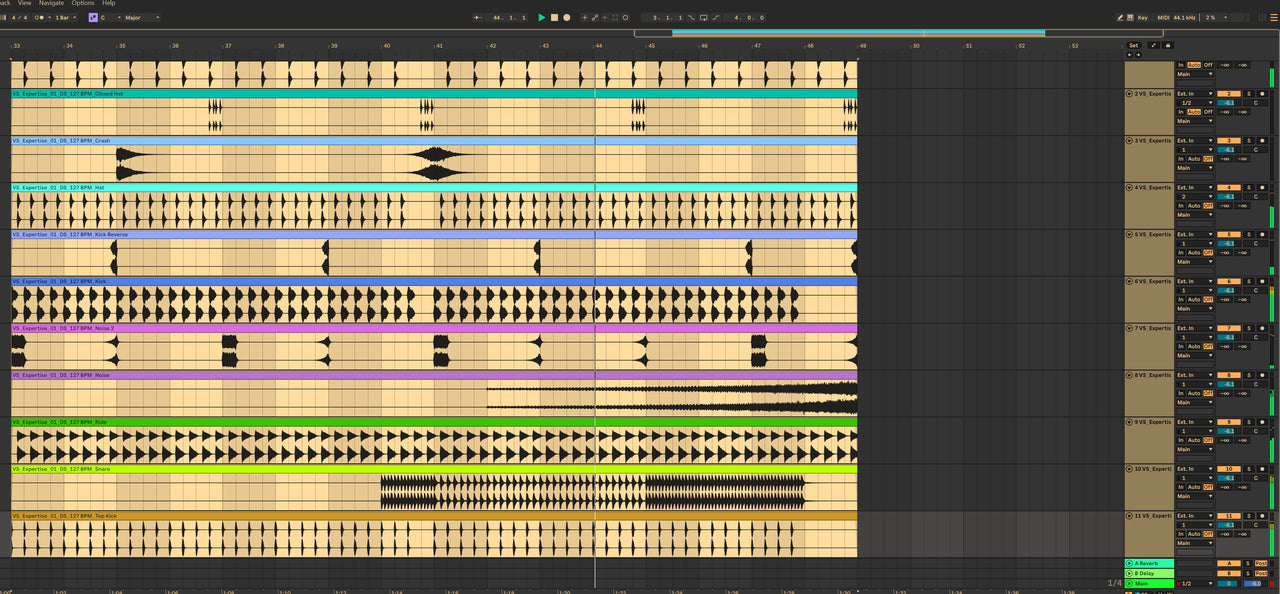1280x594 pixels.
Task: Toggle the Session Record circle icon
Action: (625, 18)
